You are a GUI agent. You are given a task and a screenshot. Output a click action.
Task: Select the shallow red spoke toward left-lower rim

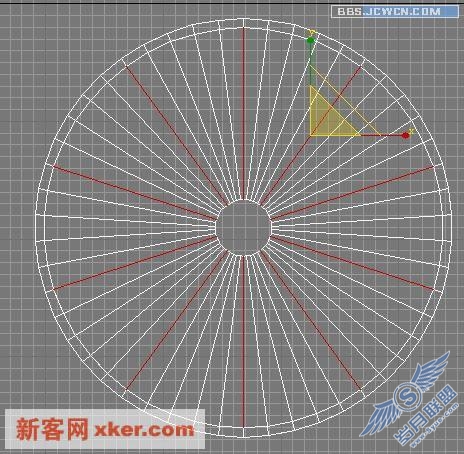[135, 263]
